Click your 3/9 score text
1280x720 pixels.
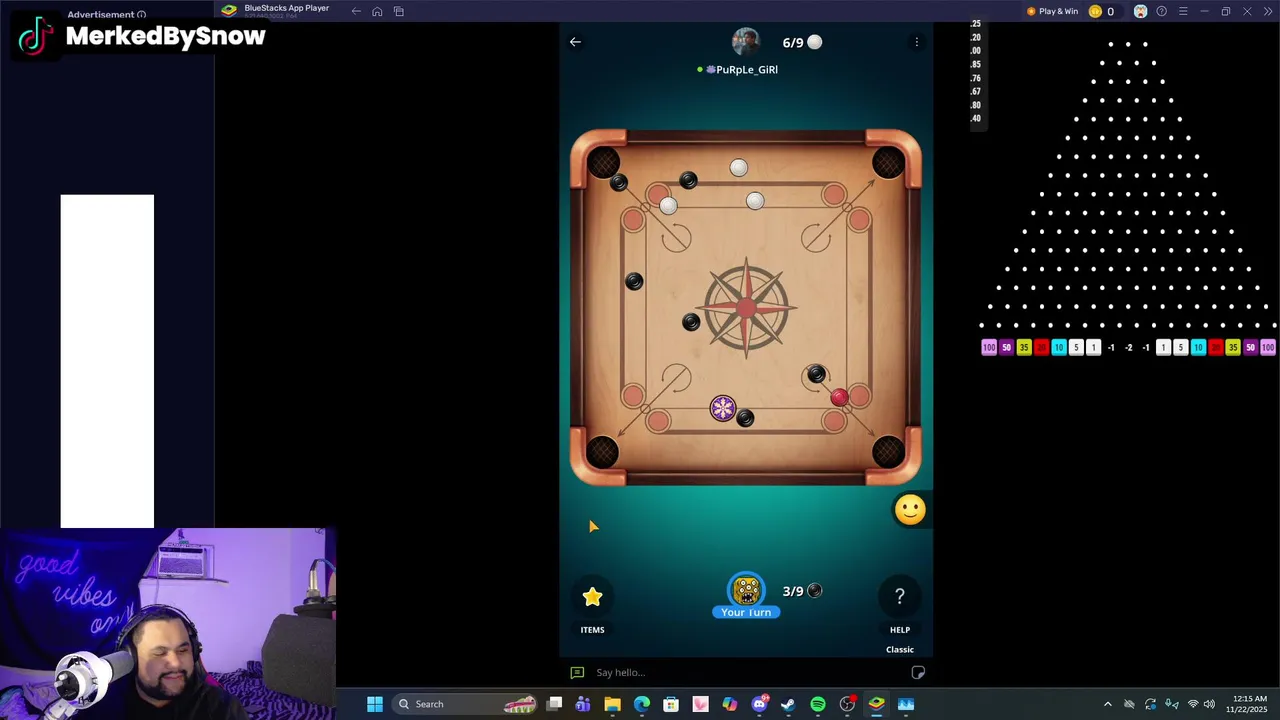coord(793,591)
